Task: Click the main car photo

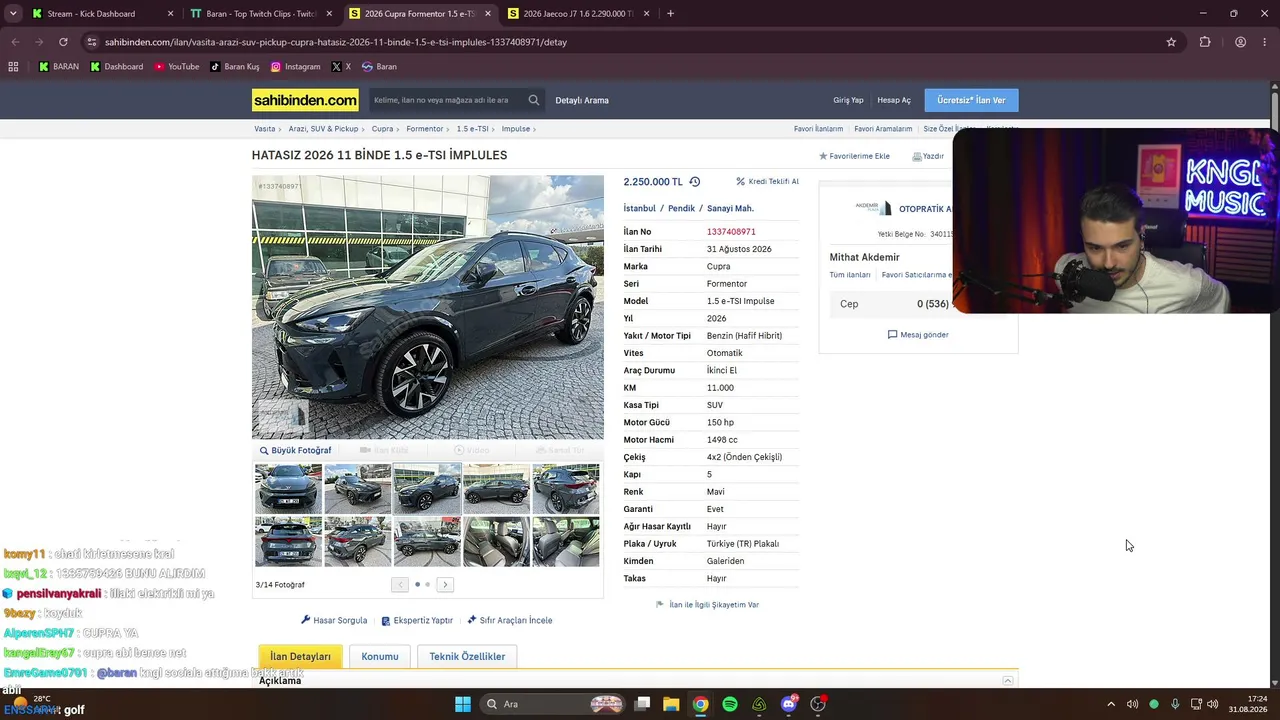Action: pyautogui.click(x=428, y=307)
